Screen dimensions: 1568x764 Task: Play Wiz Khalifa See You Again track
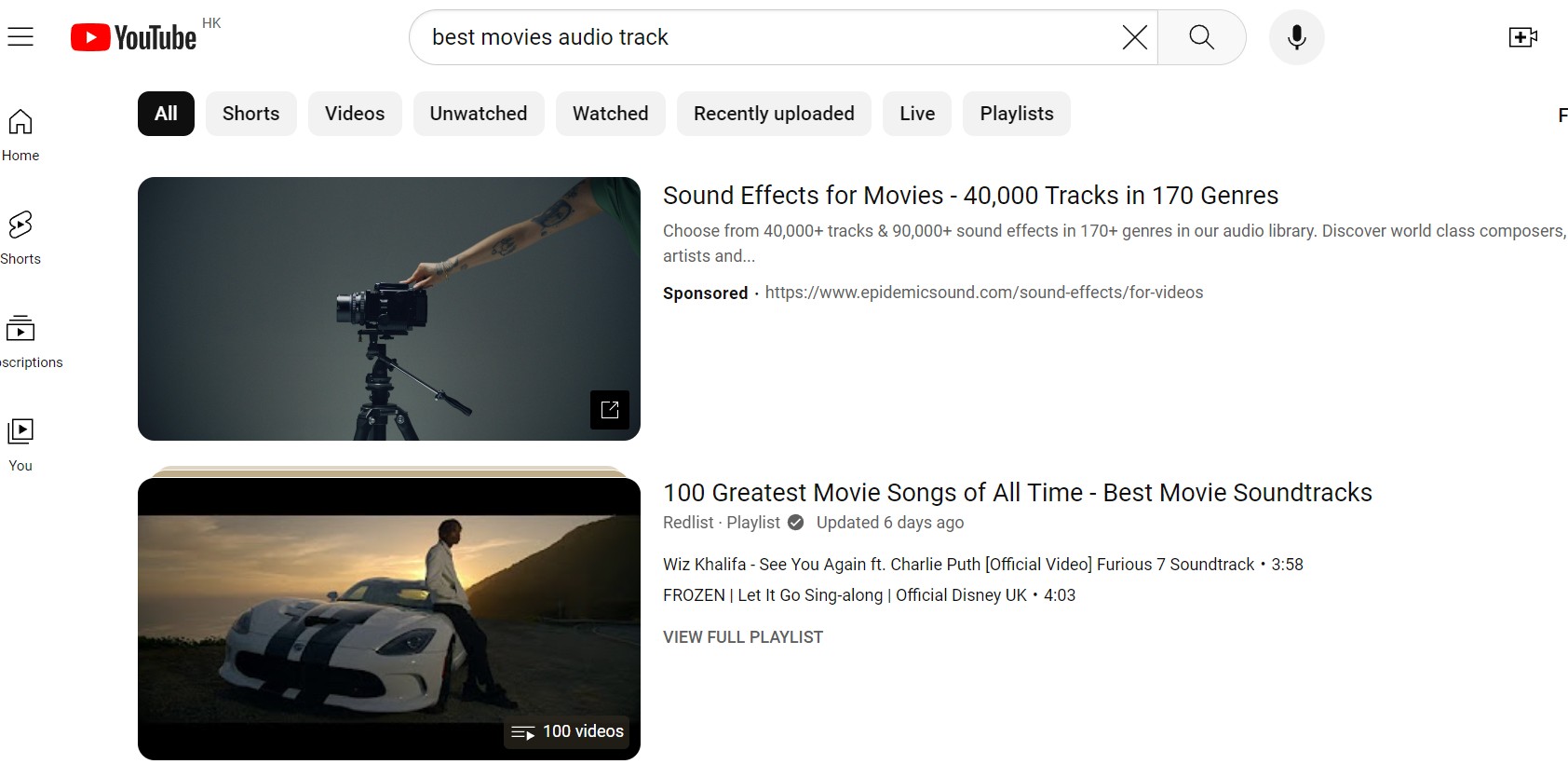(983, 565)
